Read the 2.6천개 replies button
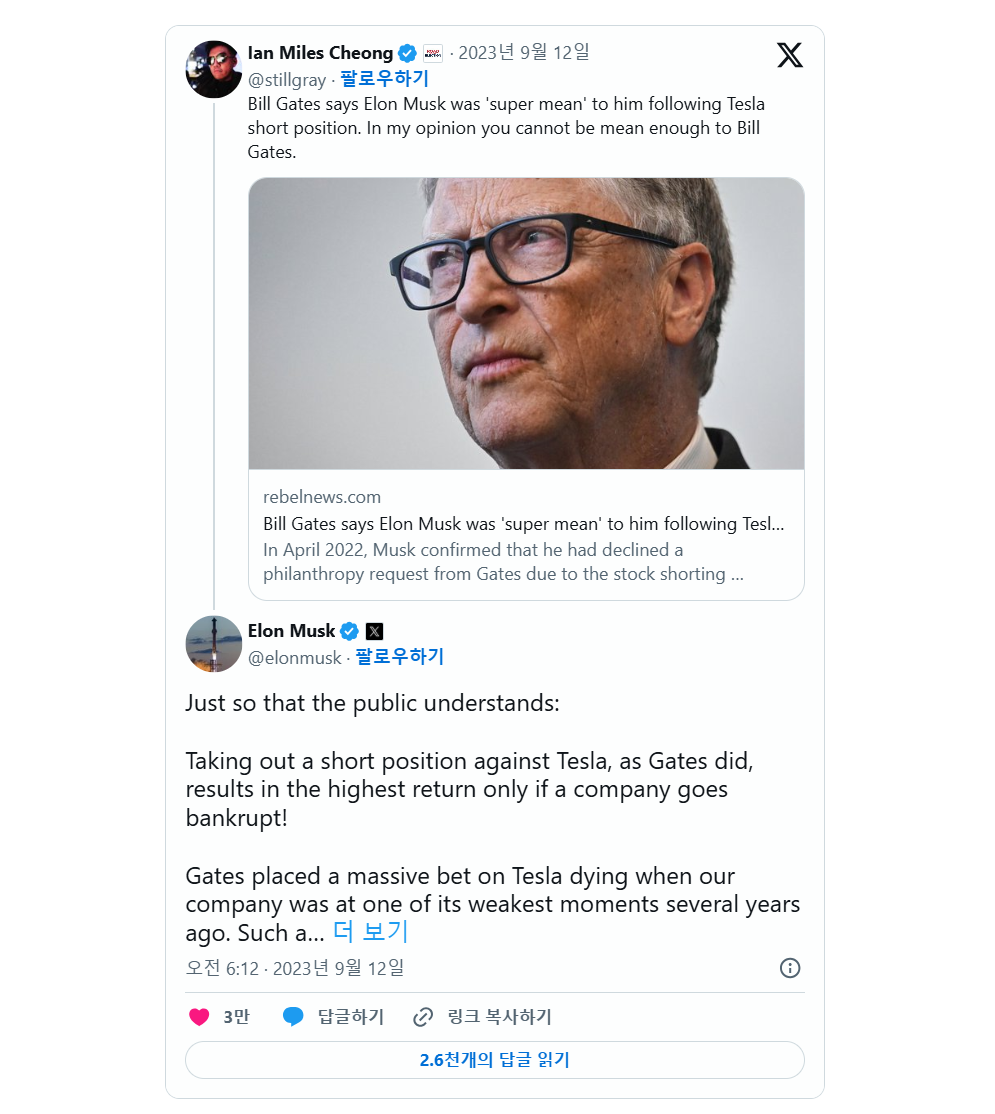 [495, 1060]
